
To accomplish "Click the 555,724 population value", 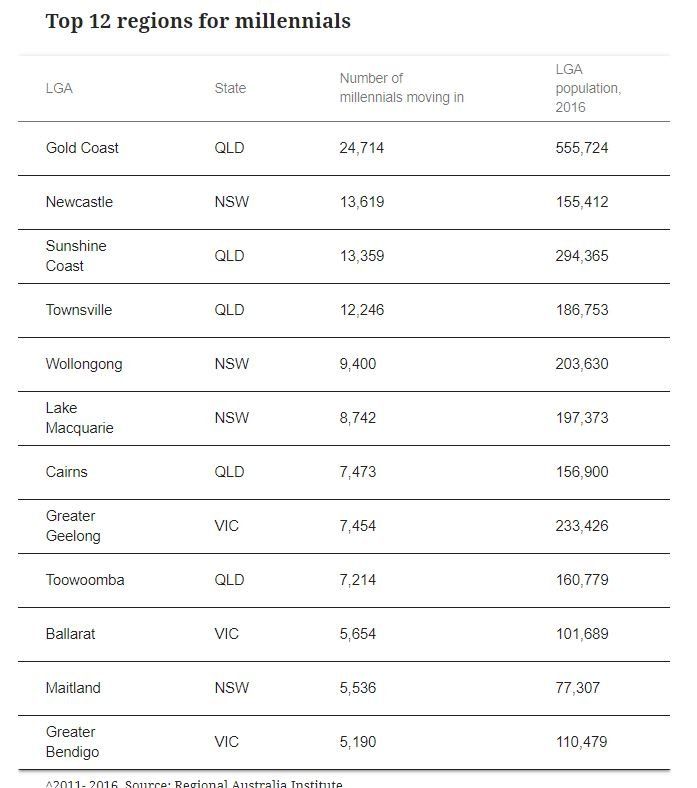I will 582,148.
